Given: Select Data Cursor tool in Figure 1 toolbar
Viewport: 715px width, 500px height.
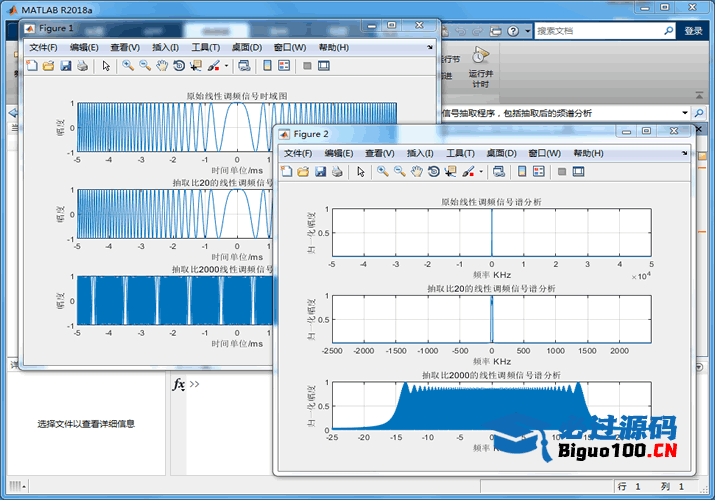Looking at the screenshot, I should pos(196,66).
